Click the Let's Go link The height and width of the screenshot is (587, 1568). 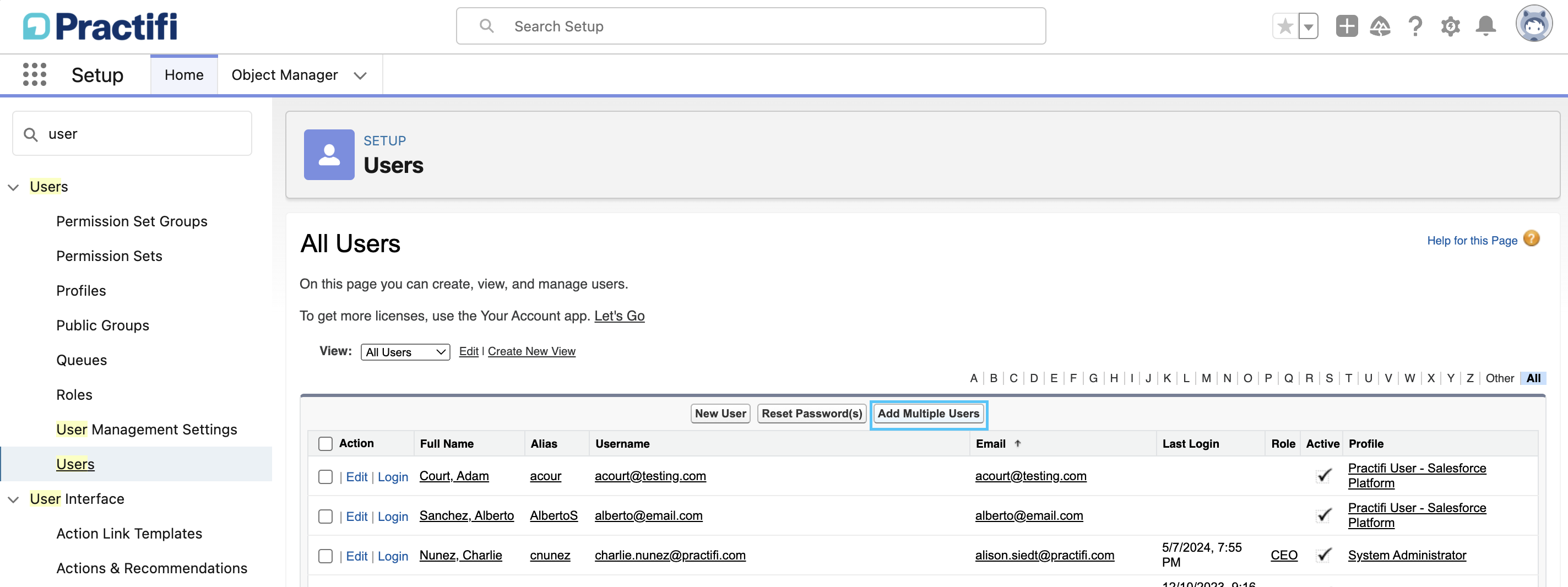click(x=619, y=316)
